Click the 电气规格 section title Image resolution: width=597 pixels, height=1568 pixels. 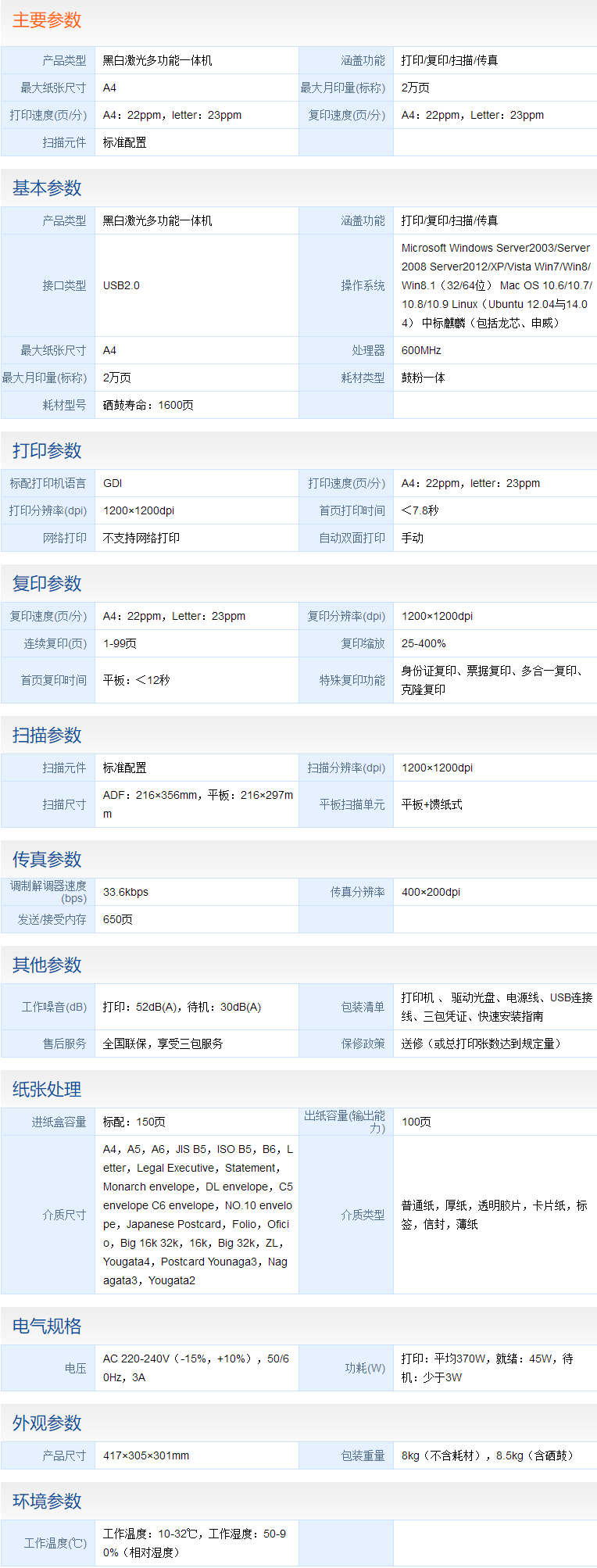pos(47,1326)
